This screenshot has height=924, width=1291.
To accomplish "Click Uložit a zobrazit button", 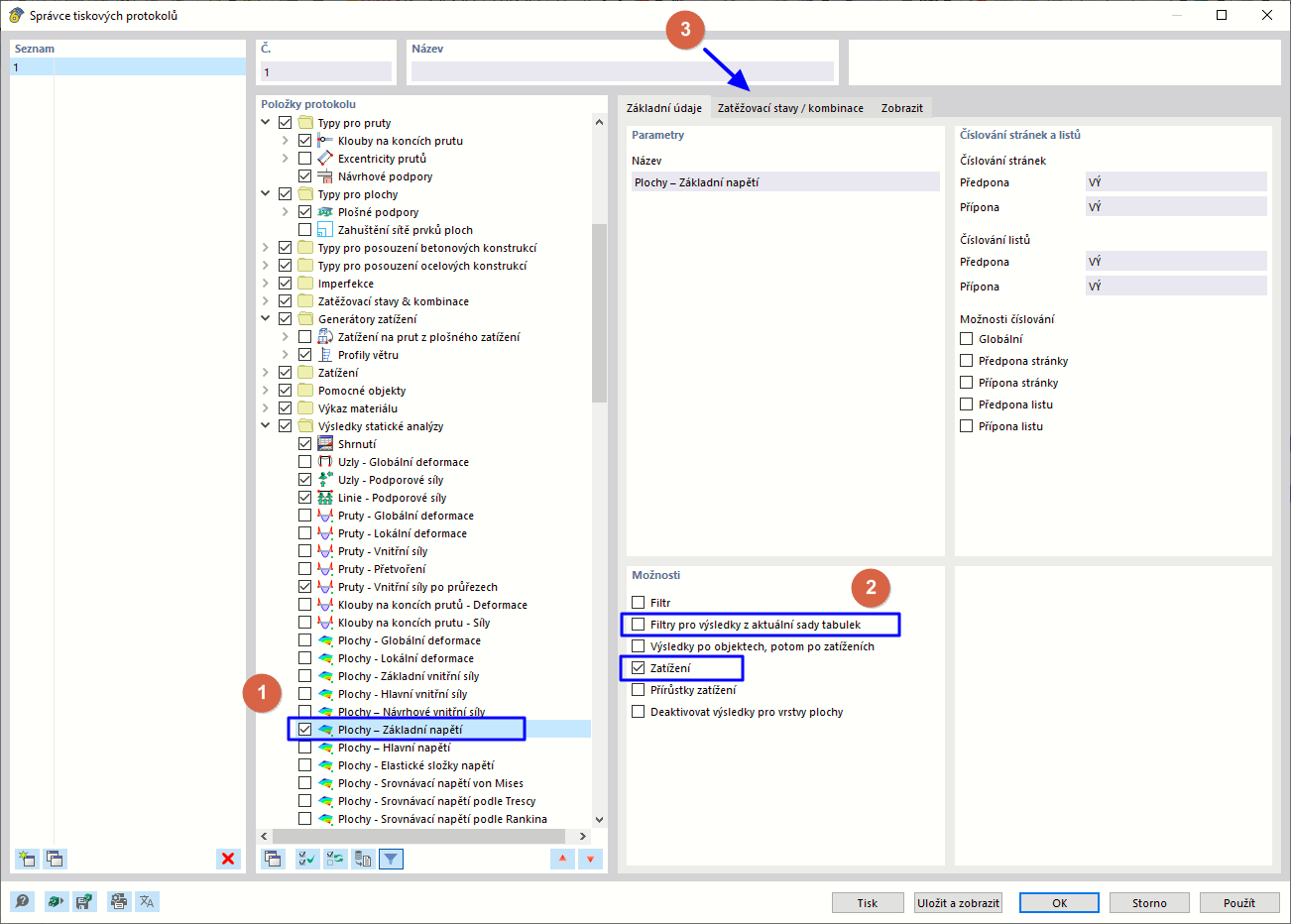I will point(958,903).
